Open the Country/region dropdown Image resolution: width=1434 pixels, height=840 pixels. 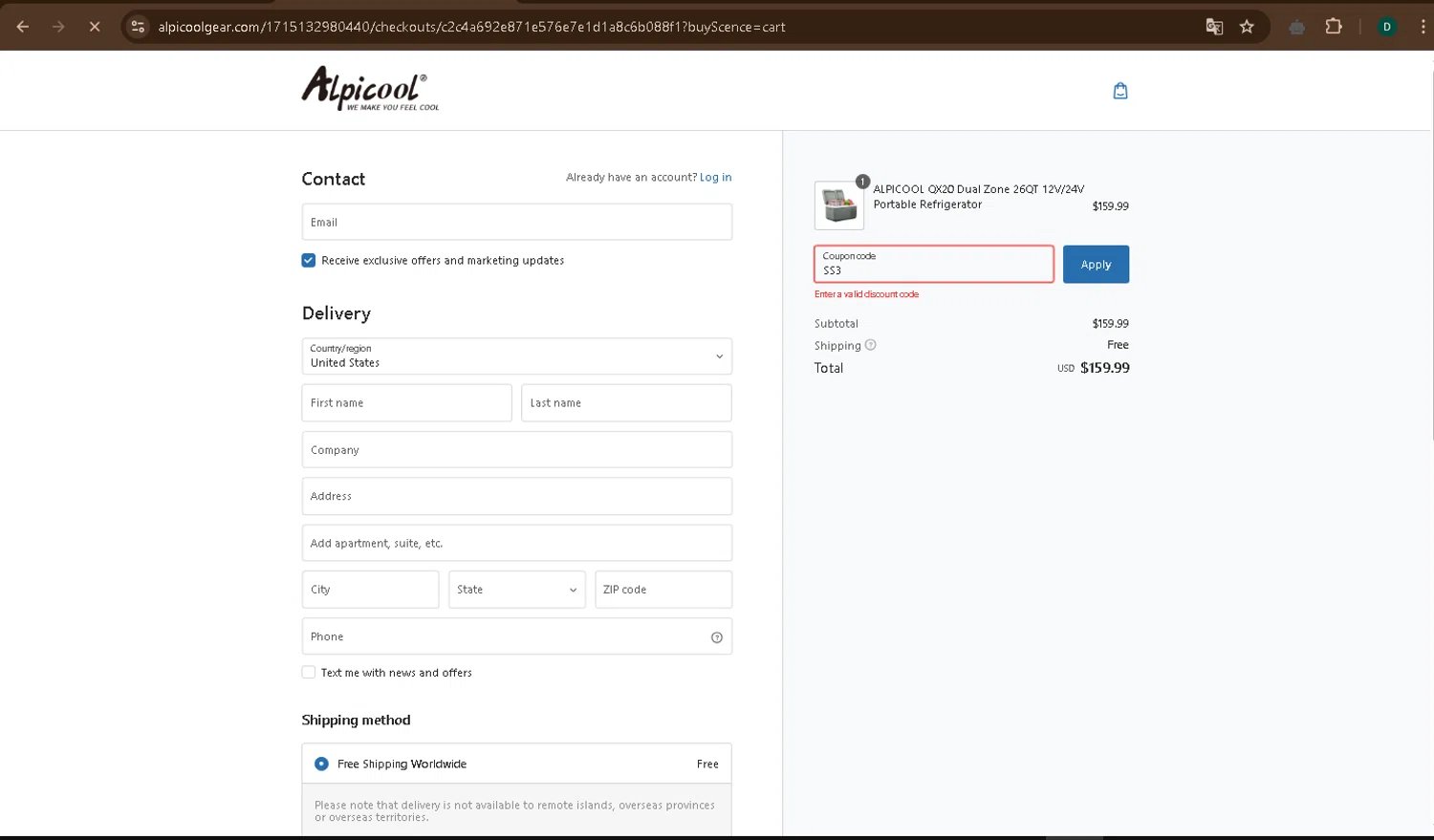click(x=517, y=356)
